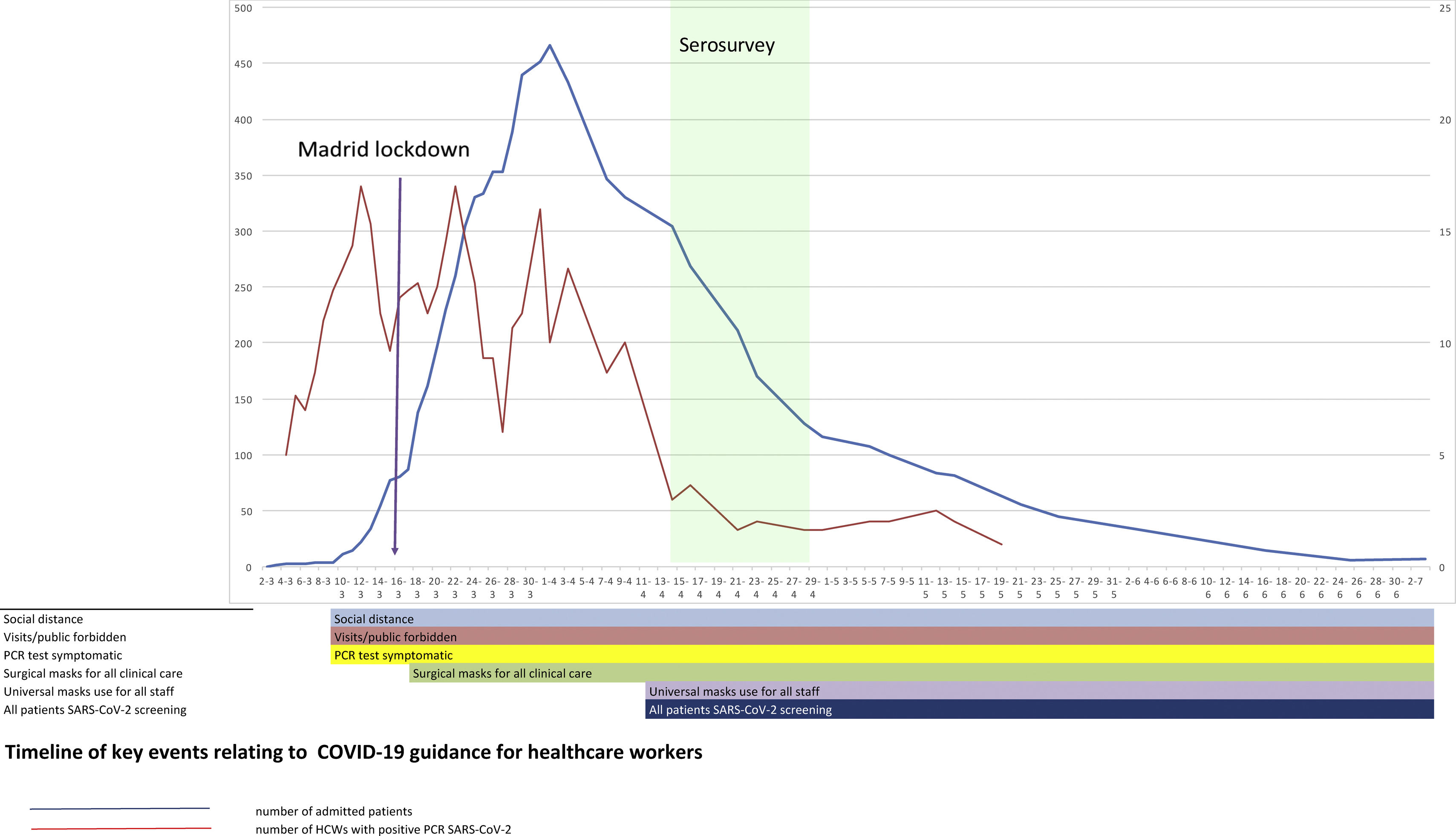This screenshot has height=836, width=1456.
Task: Click the Madrid lockdown label
Action: point(383,149)
